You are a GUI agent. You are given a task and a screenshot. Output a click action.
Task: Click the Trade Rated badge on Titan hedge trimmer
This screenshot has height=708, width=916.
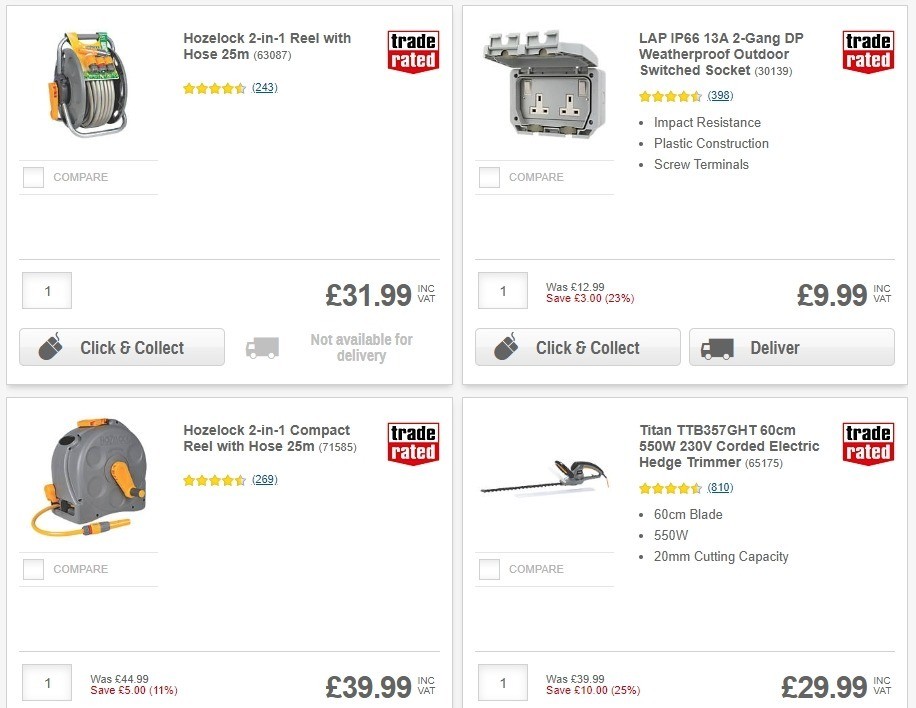(868, 443)
